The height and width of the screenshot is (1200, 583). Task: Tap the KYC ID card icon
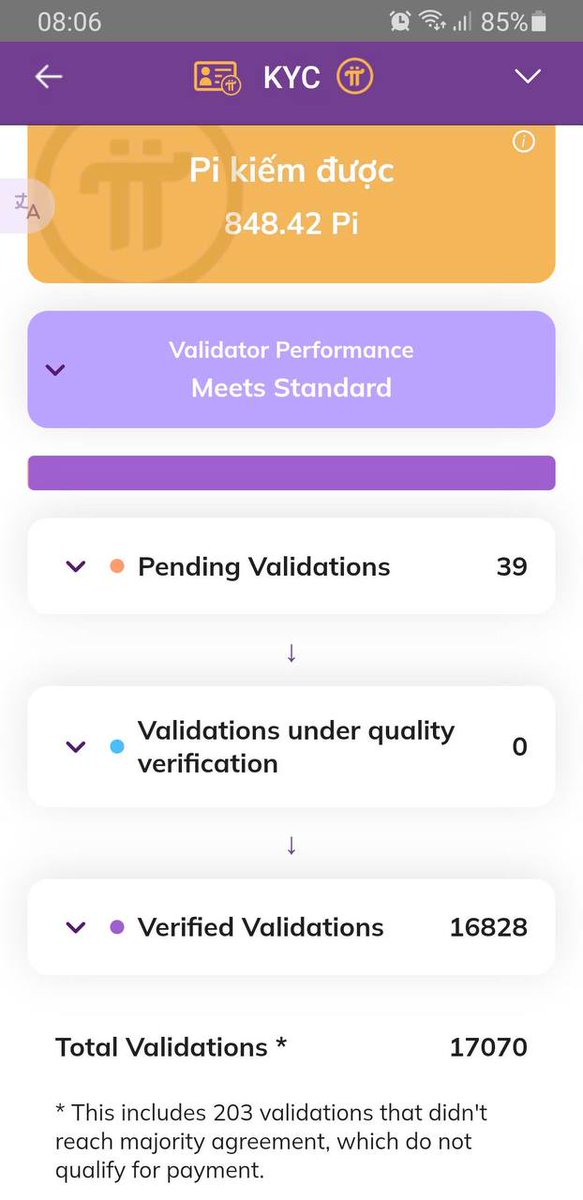point(216,78)
